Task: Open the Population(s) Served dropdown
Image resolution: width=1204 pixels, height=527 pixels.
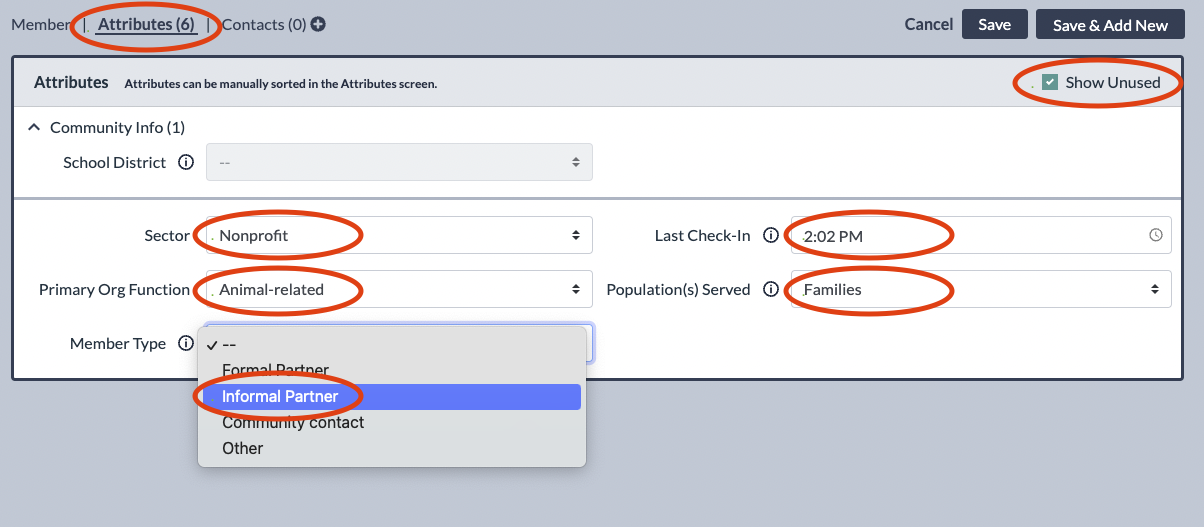Action: pos(981,289)
